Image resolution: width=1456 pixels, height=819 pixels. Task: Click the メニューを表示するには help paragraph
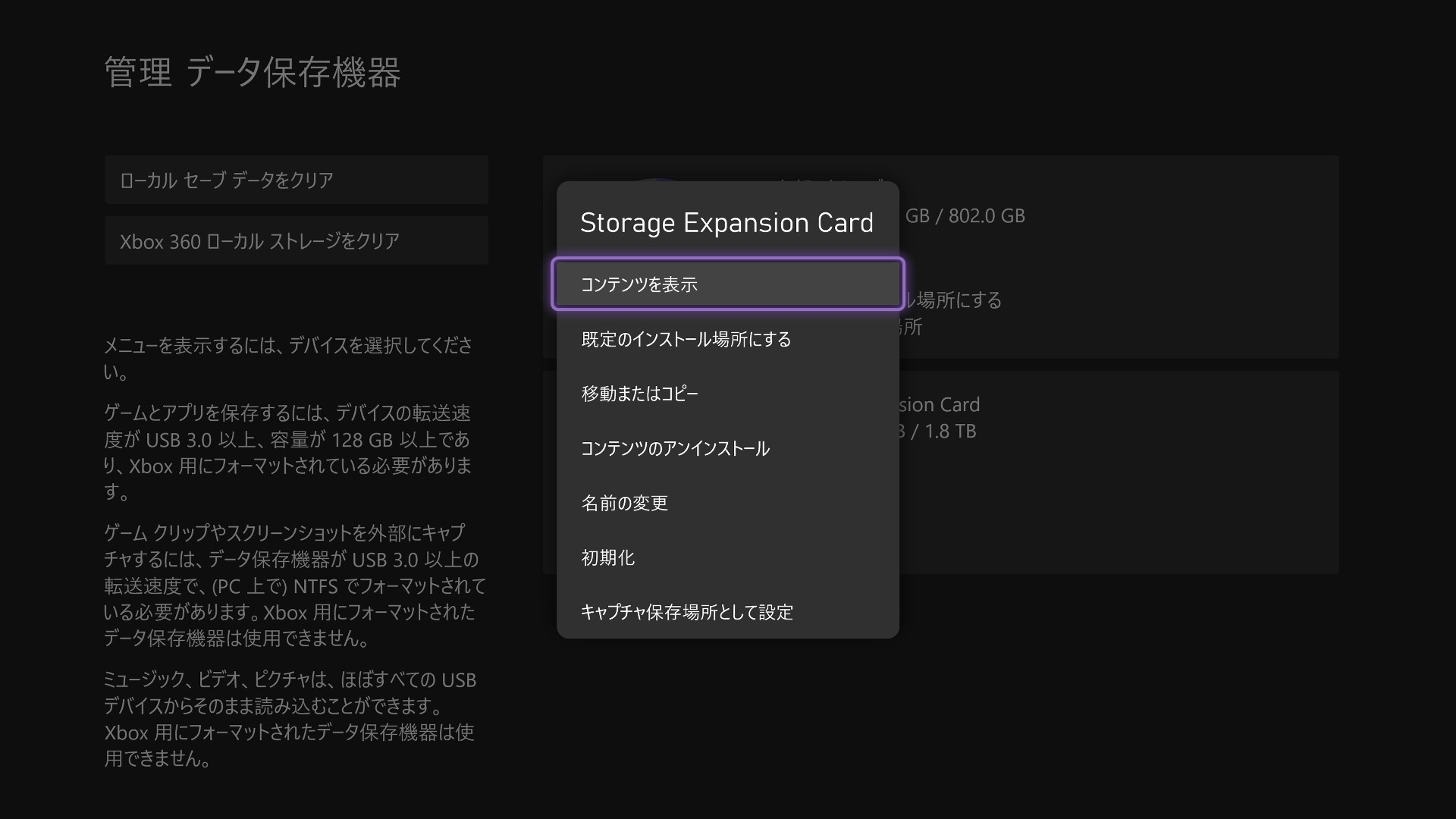[288, 359]
